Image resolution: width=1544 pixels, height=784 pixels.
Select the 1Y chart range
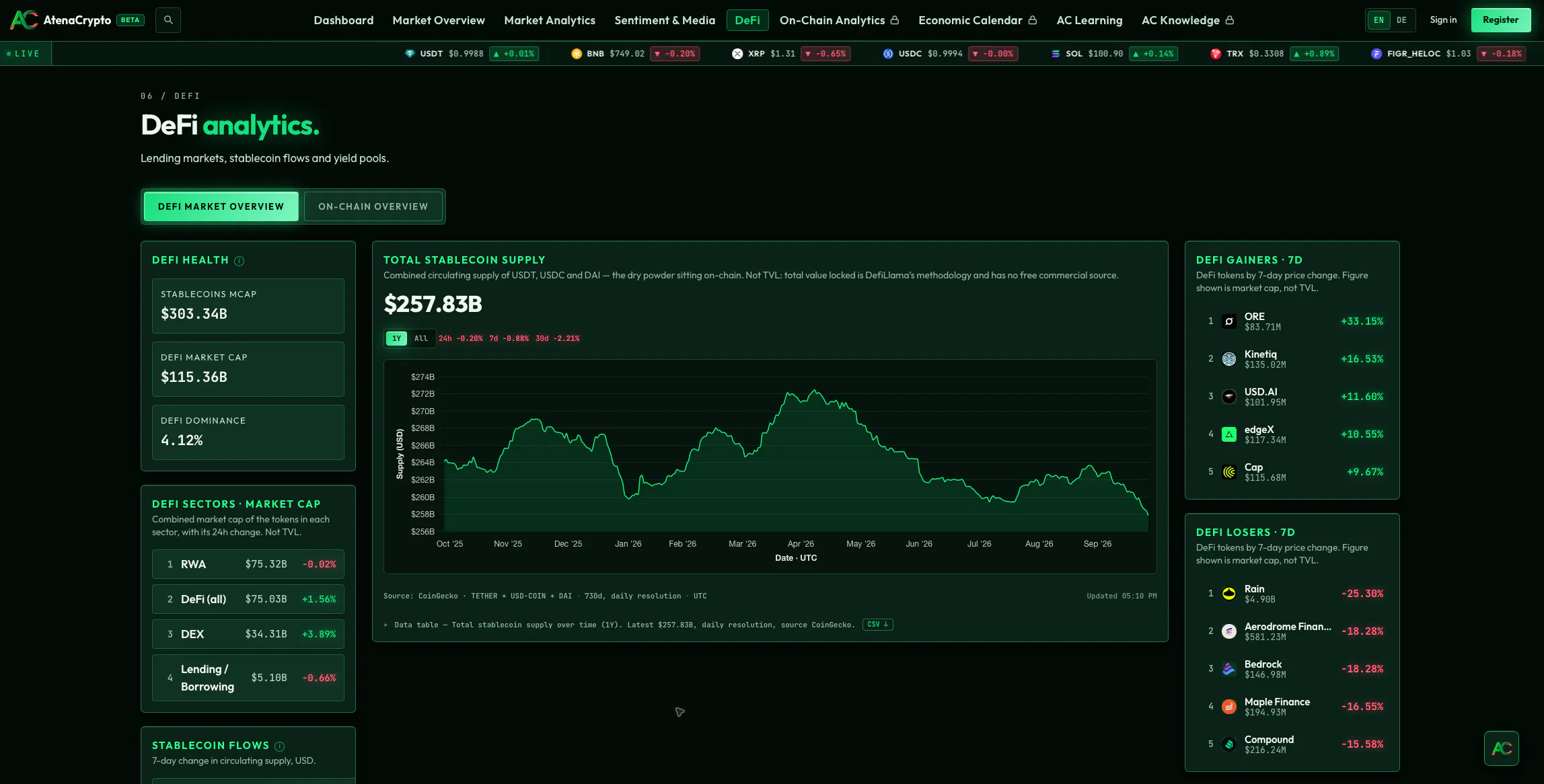[396, 338]
